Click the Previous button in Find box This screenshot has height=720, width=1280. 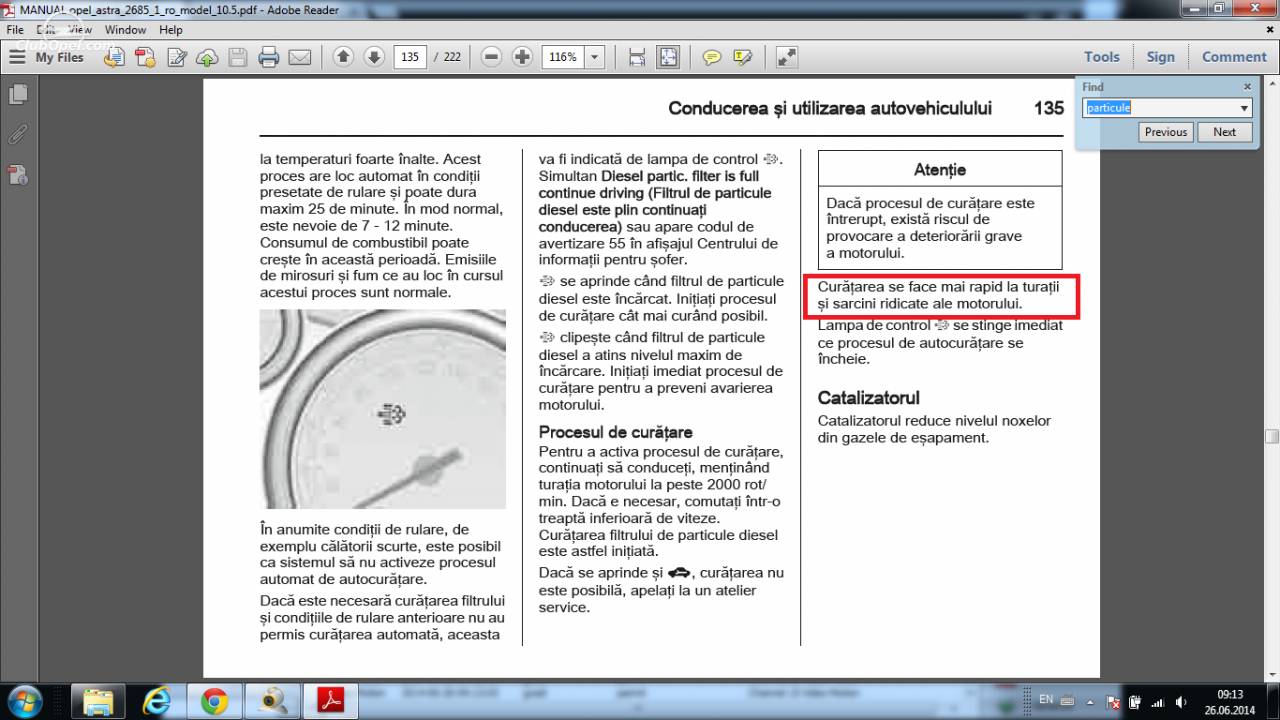1166,132
